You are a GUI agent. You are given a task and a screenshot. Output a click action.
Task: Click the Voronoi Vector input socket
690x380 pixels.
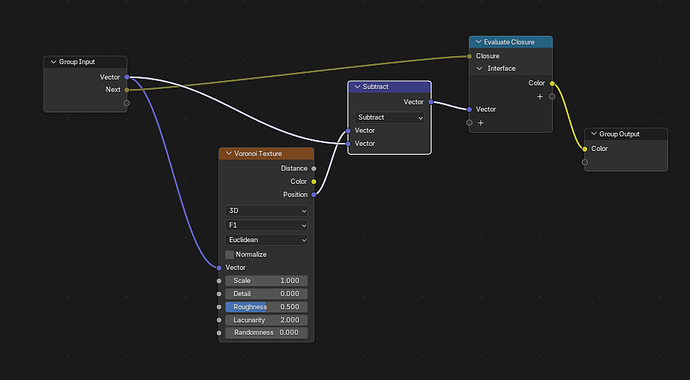pyautogui.click(x=219, y=267)
